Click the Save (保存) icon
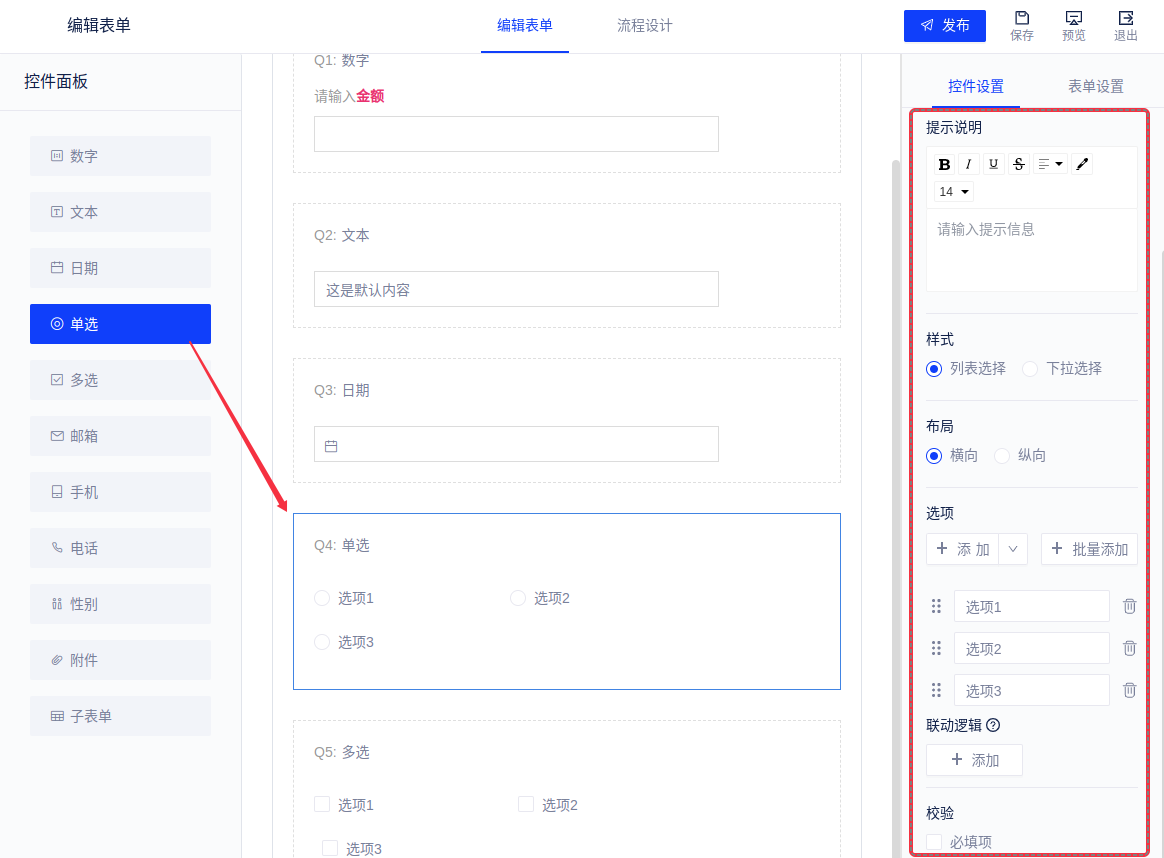 pos(1022,19)
